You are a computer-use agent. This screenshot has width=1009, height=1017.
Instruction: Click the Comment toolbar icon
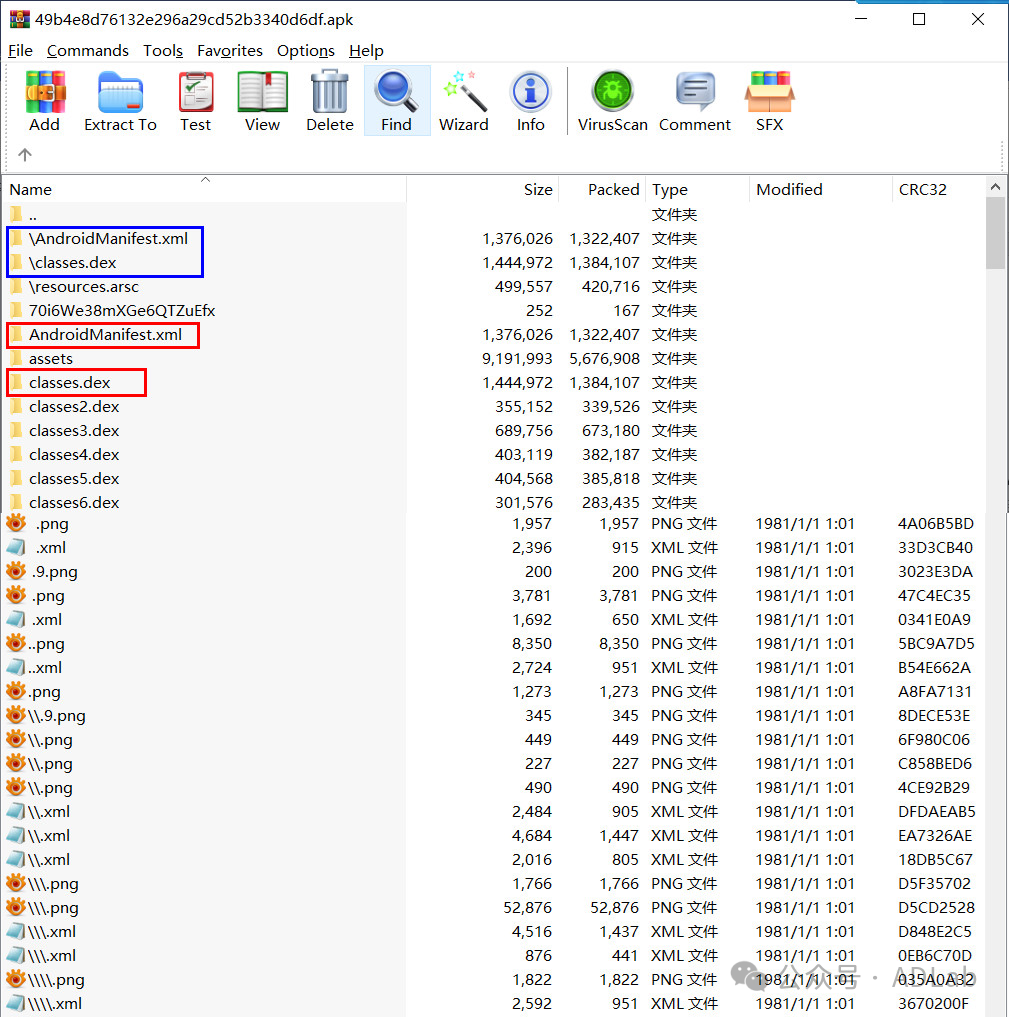pyautogui.click(x=695, y=100)
